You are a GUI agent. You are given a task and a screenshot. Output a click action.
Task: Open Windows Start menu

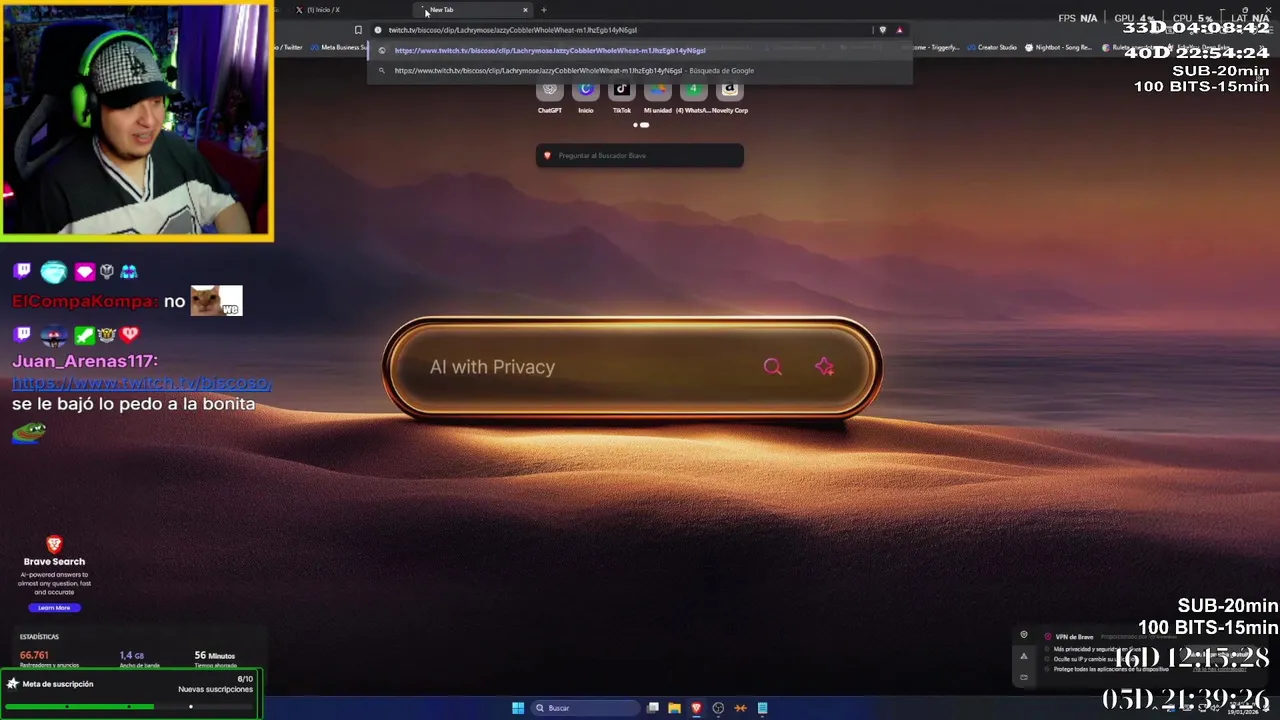pyautogui.click(x=518, y=708)
